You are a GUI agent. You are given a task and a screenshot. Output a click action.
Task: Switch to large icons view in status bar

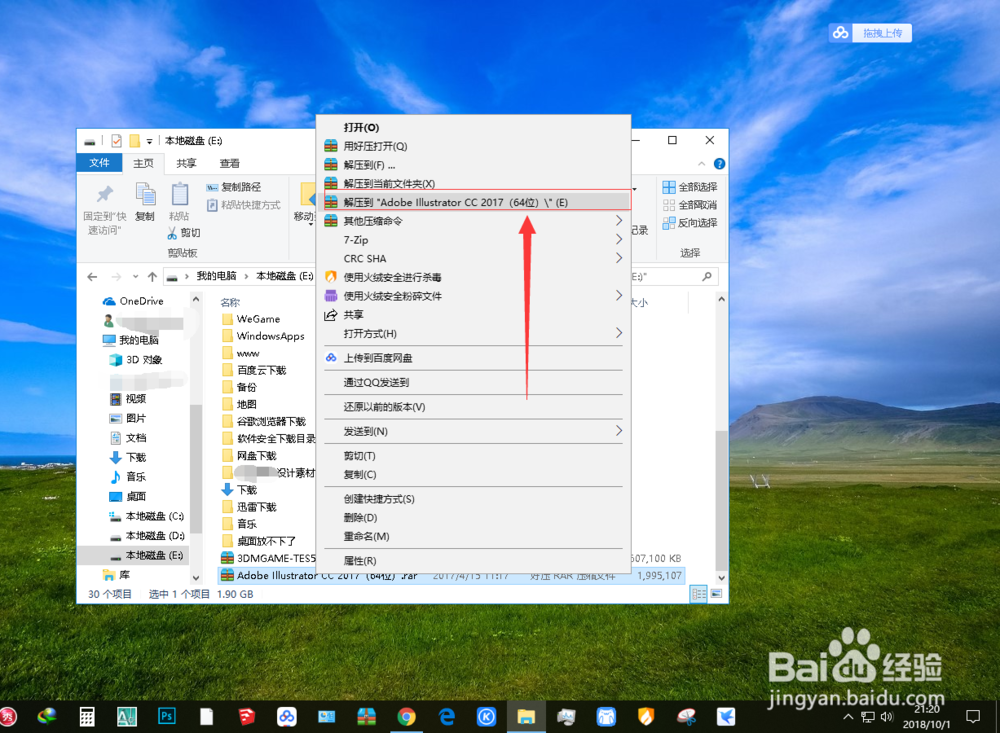coord(717,594)
